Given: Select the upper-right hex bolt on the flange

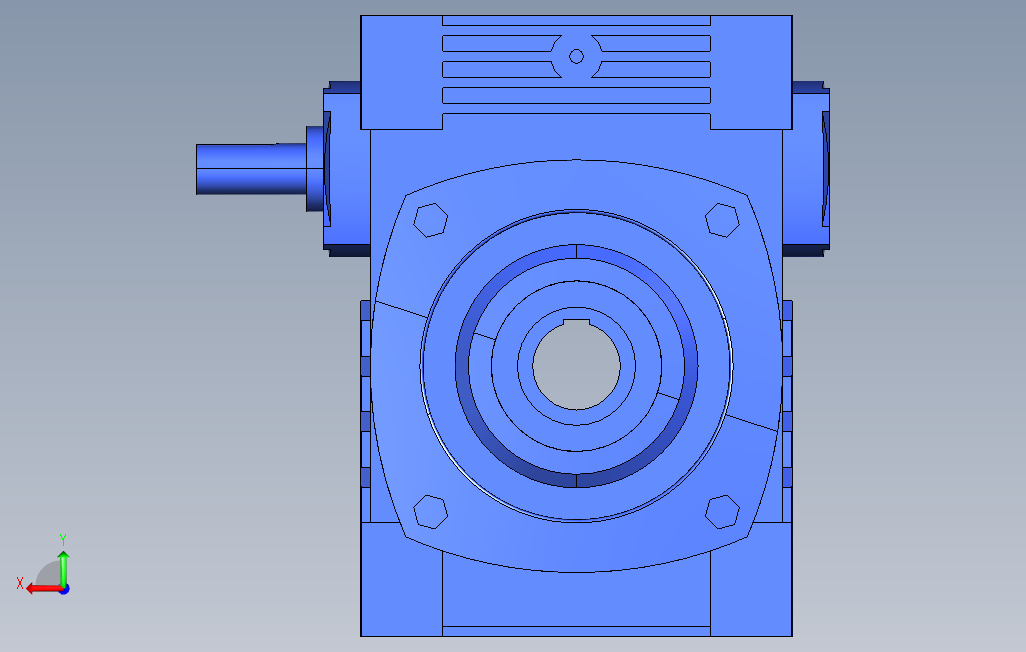Looking at the screenshot, I should 722,220.
